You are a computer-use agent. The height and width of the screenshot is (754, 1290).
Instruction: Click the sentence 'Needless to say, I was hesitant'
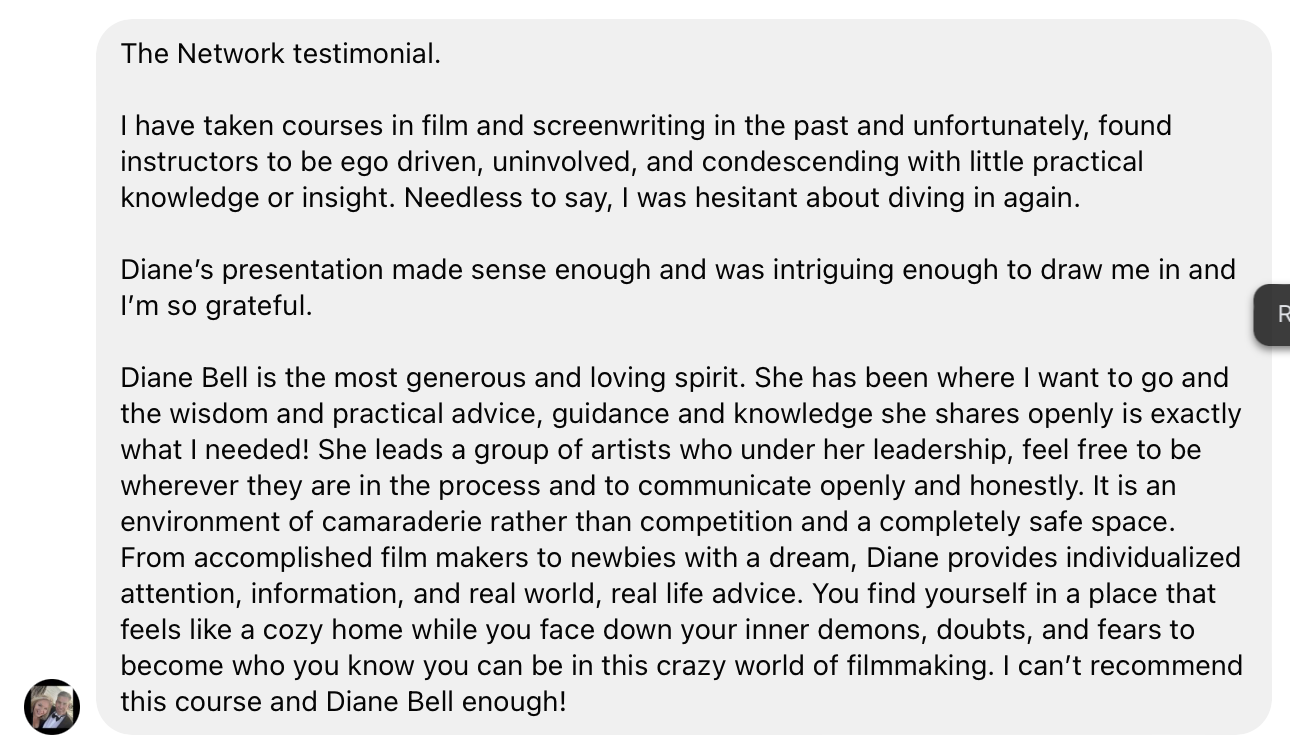(x=741, y=198)
